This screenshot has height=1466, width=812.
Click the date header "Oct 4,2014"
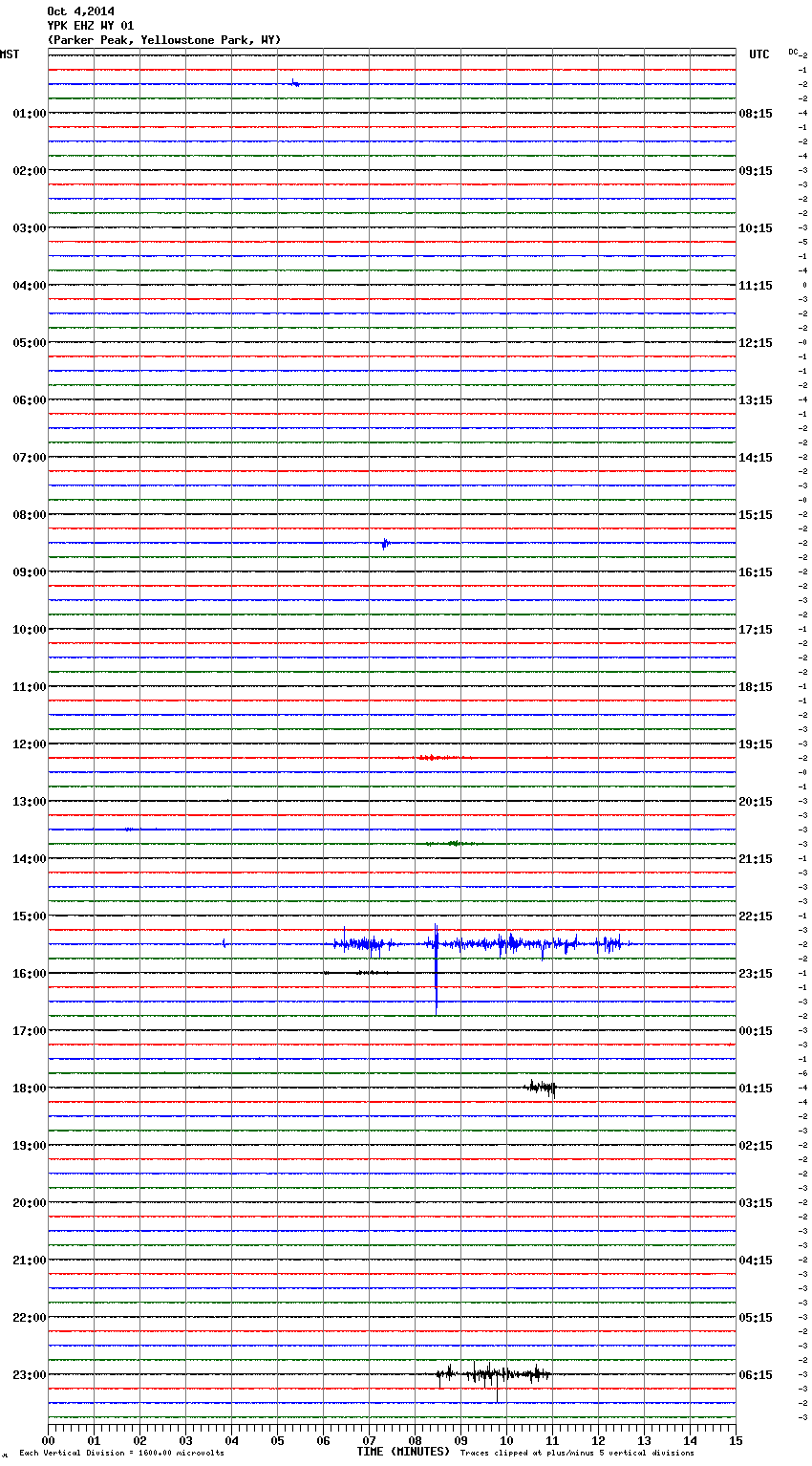pos(80,11)
